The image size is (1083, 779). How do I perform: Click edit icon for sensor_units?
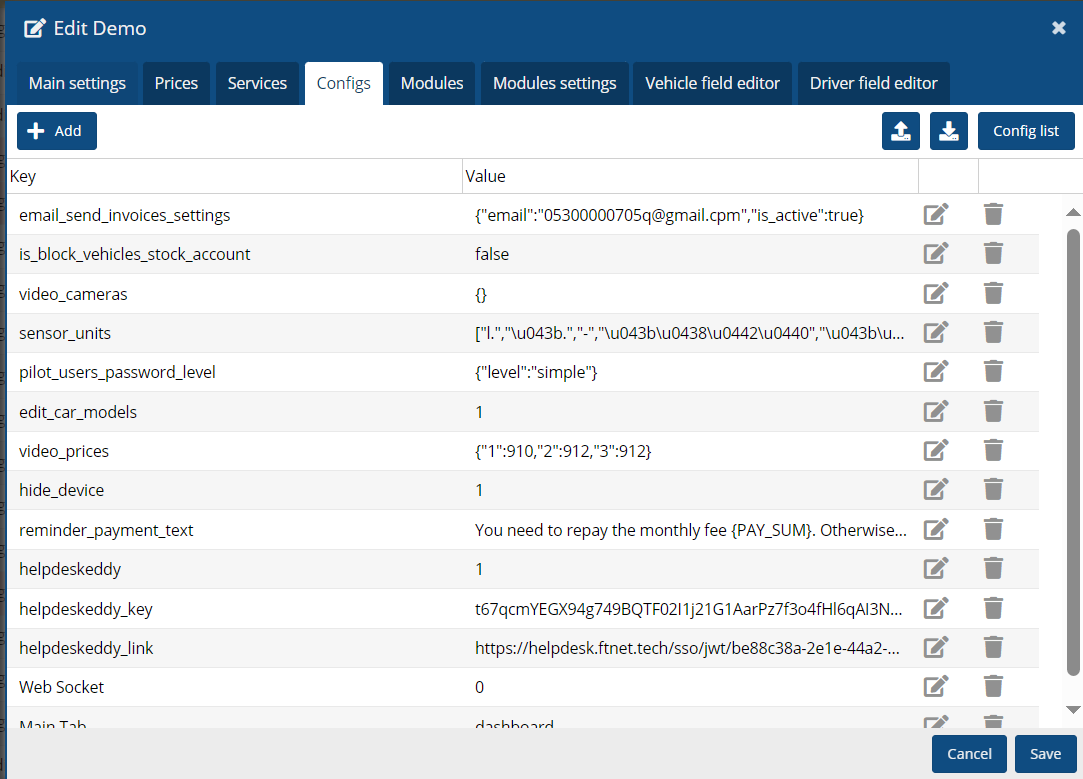point(935,333)
